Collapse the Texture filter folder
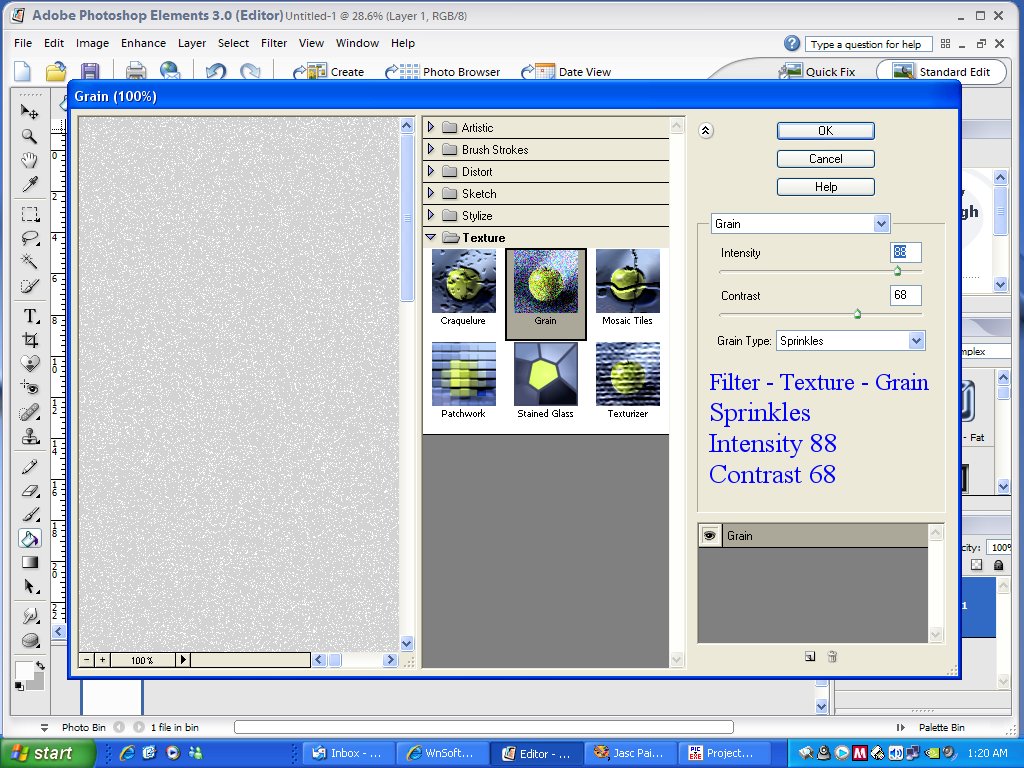Image resolution: width=1024 pixels, height=768 pixels. (x=431, y=238)
